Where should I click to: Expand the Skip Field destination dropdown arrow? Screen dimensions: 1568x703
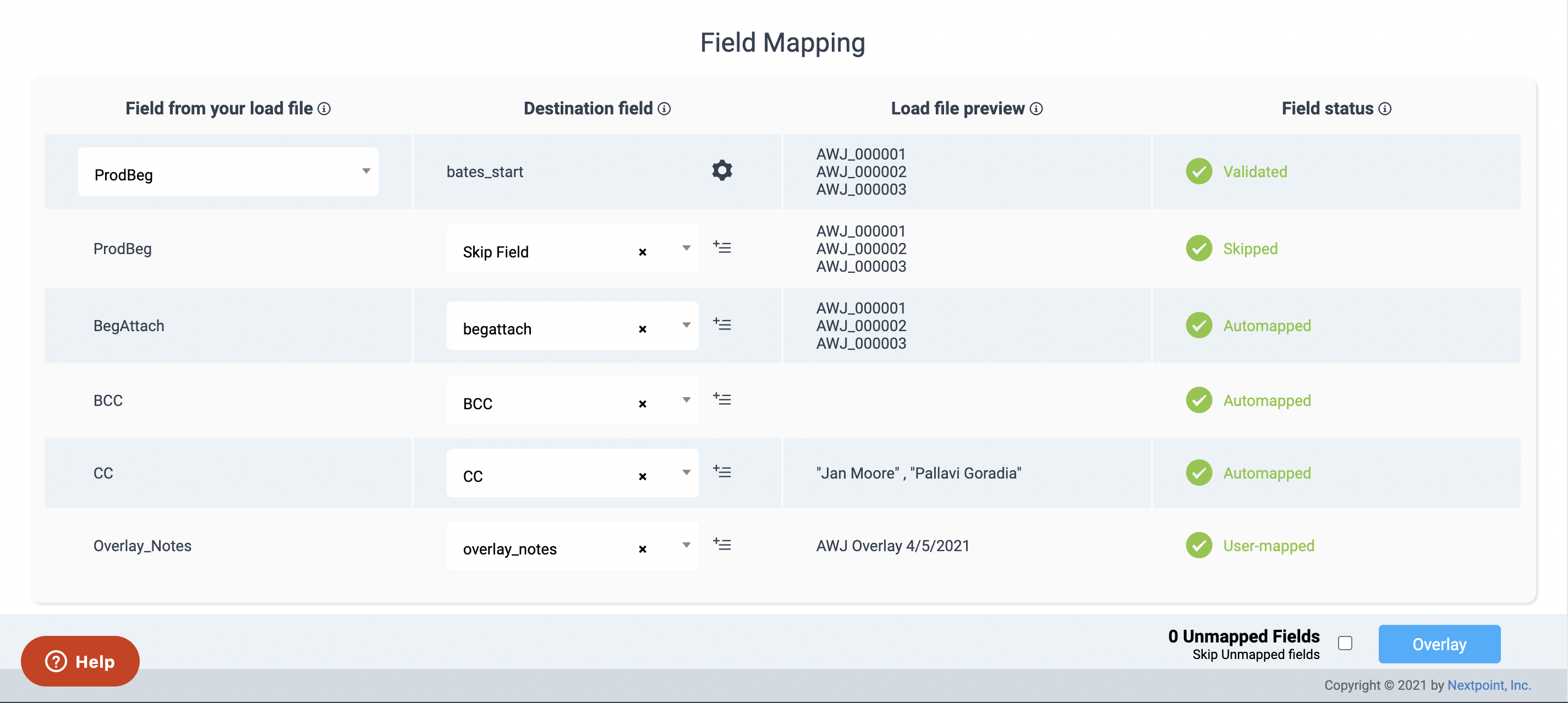coord(686,248)
